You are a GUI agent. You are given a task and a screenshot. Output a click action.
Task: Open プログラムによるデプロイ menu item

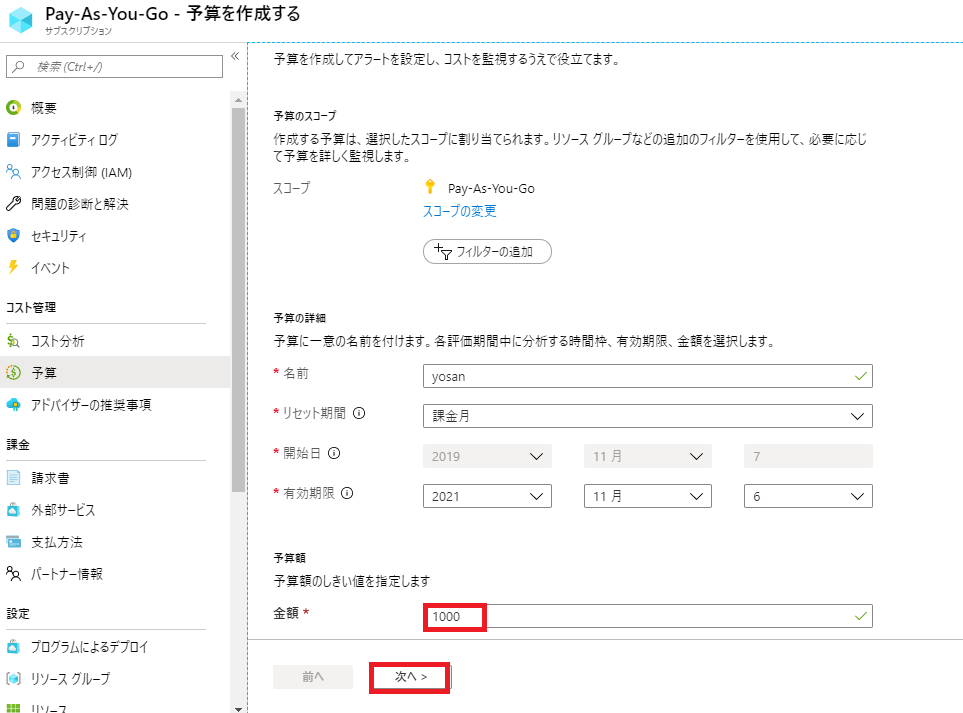(x=115, y=647)
